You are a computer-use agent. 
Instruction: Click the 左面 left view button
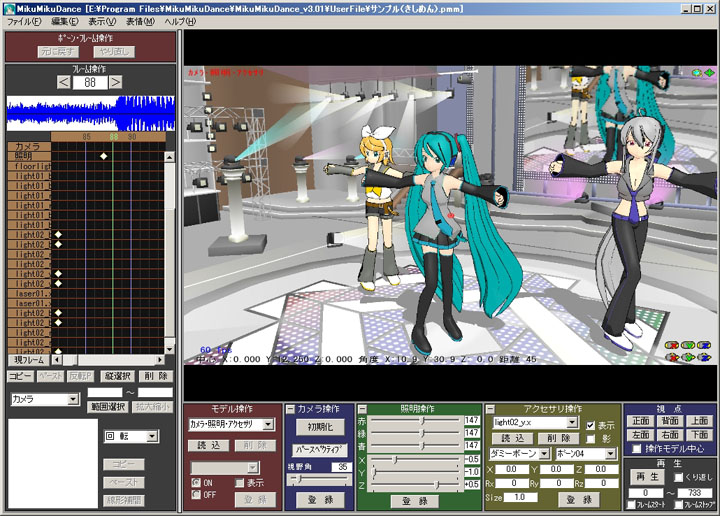(641, 435)
